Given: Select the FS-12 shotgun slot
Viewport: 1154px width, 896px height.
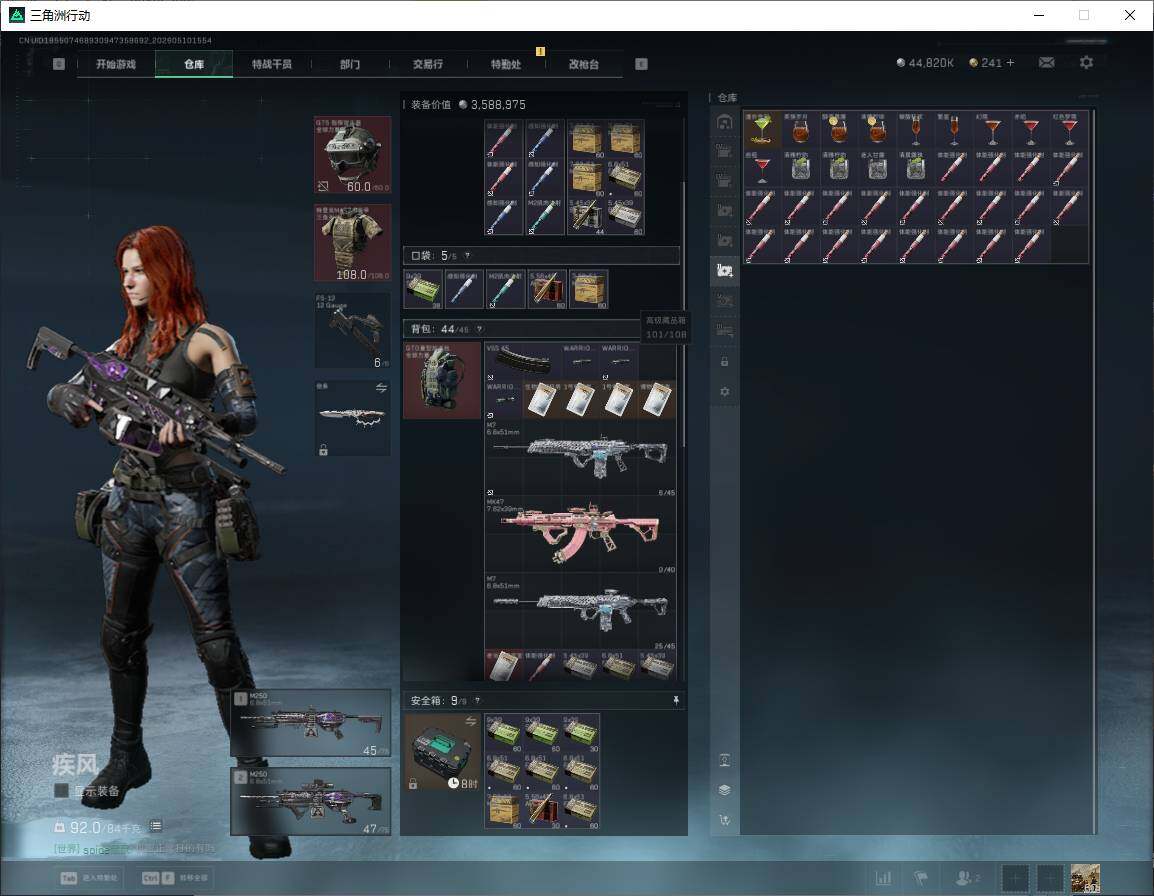Looking at the screenshot, I should click(353, 331).
